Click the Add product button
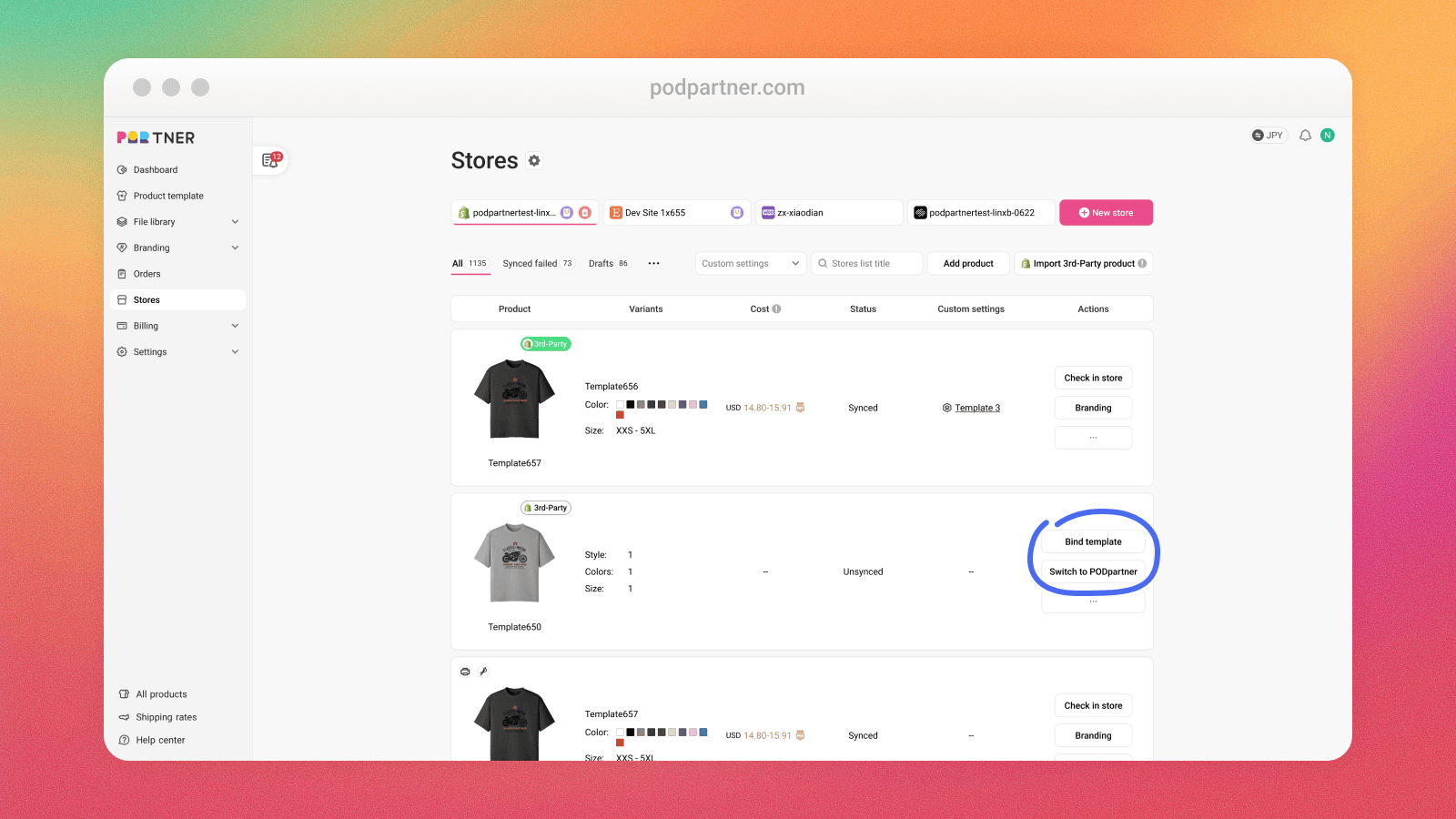The height and width of the screenshot is (819, 1456). [x=968, y=263]
